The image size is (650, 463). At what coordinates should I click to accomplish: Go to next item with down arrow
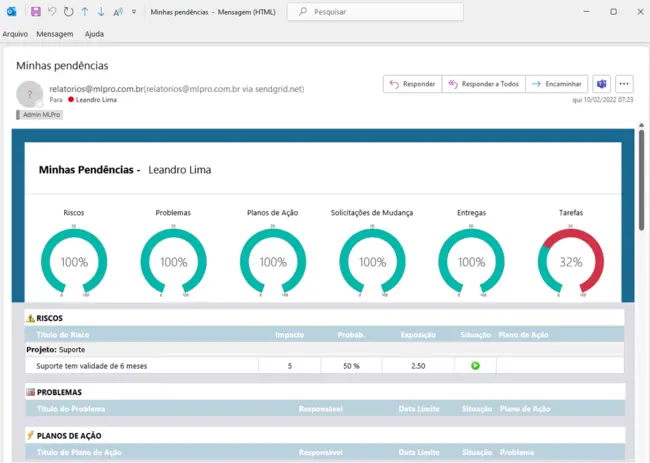click(101, 12)
